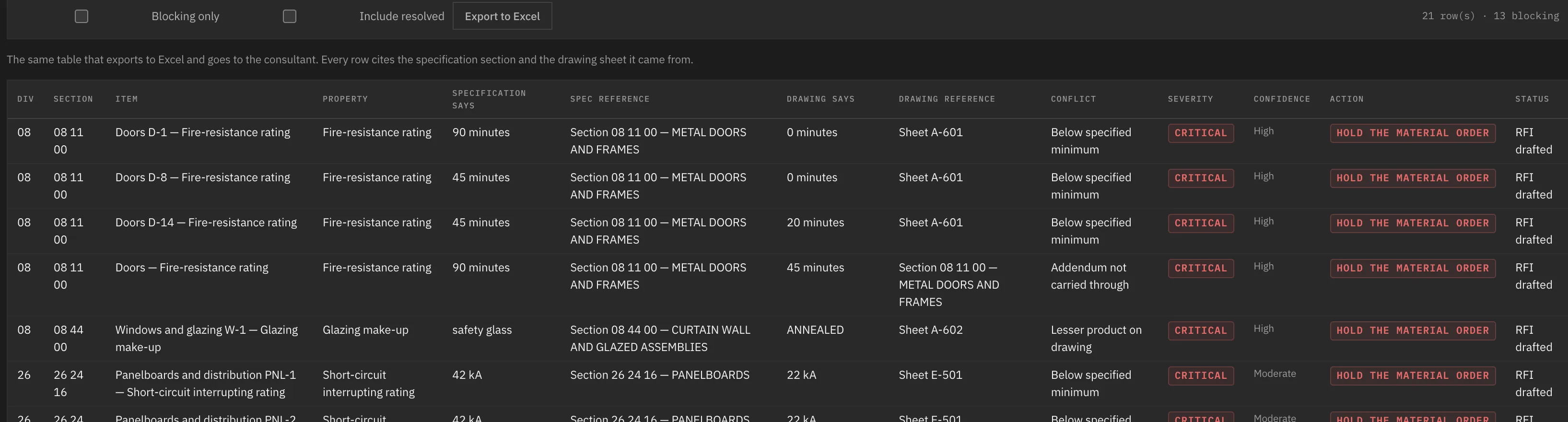Image resolution: width=1568 pixels, height=422 pixels.
Task: Click the Specification Says column header
Action: [488, 99]
